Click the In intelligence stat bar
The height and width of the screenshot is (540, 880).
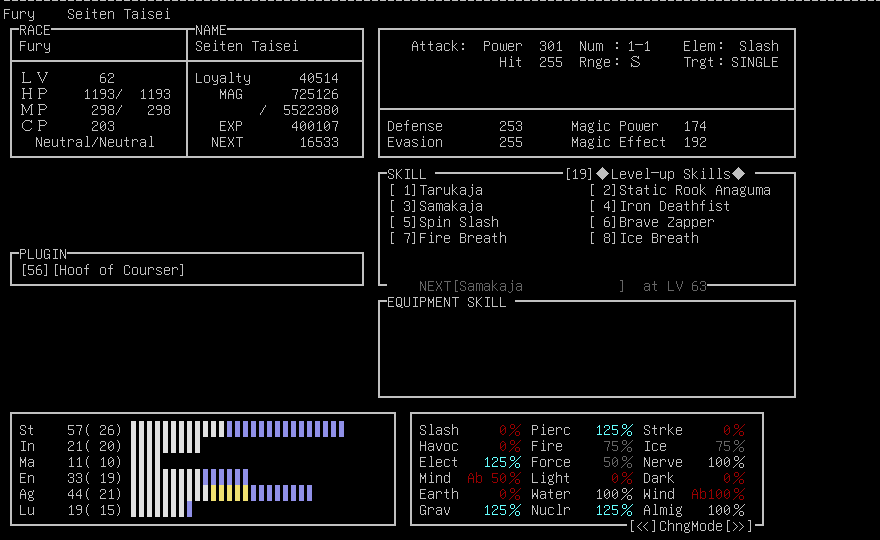(x=165, y=446)
